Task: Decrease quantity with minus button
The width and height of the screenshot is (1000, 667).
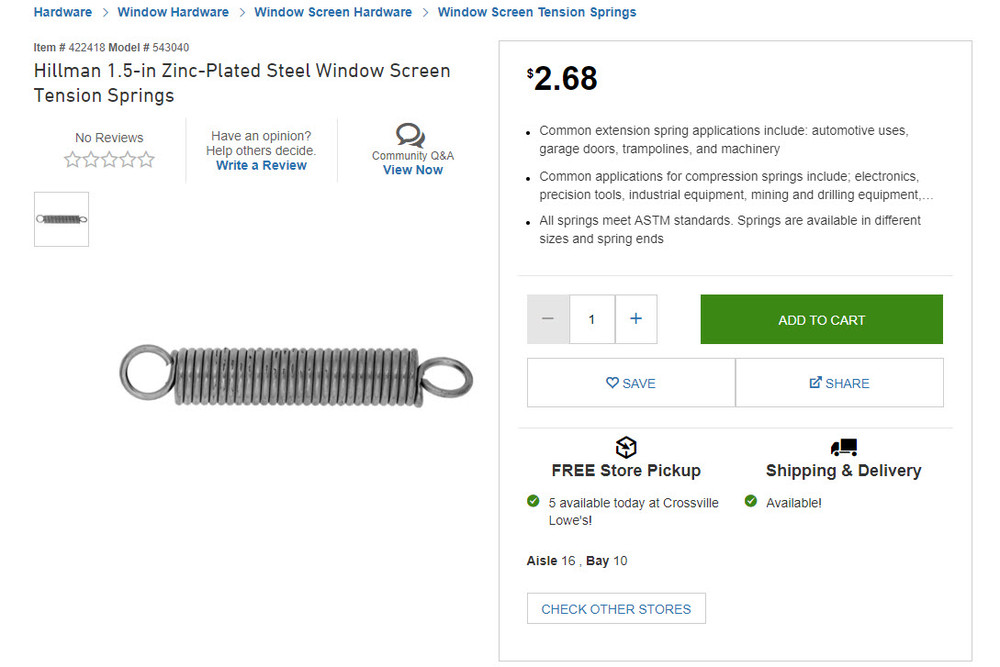Action: point(548,319)
